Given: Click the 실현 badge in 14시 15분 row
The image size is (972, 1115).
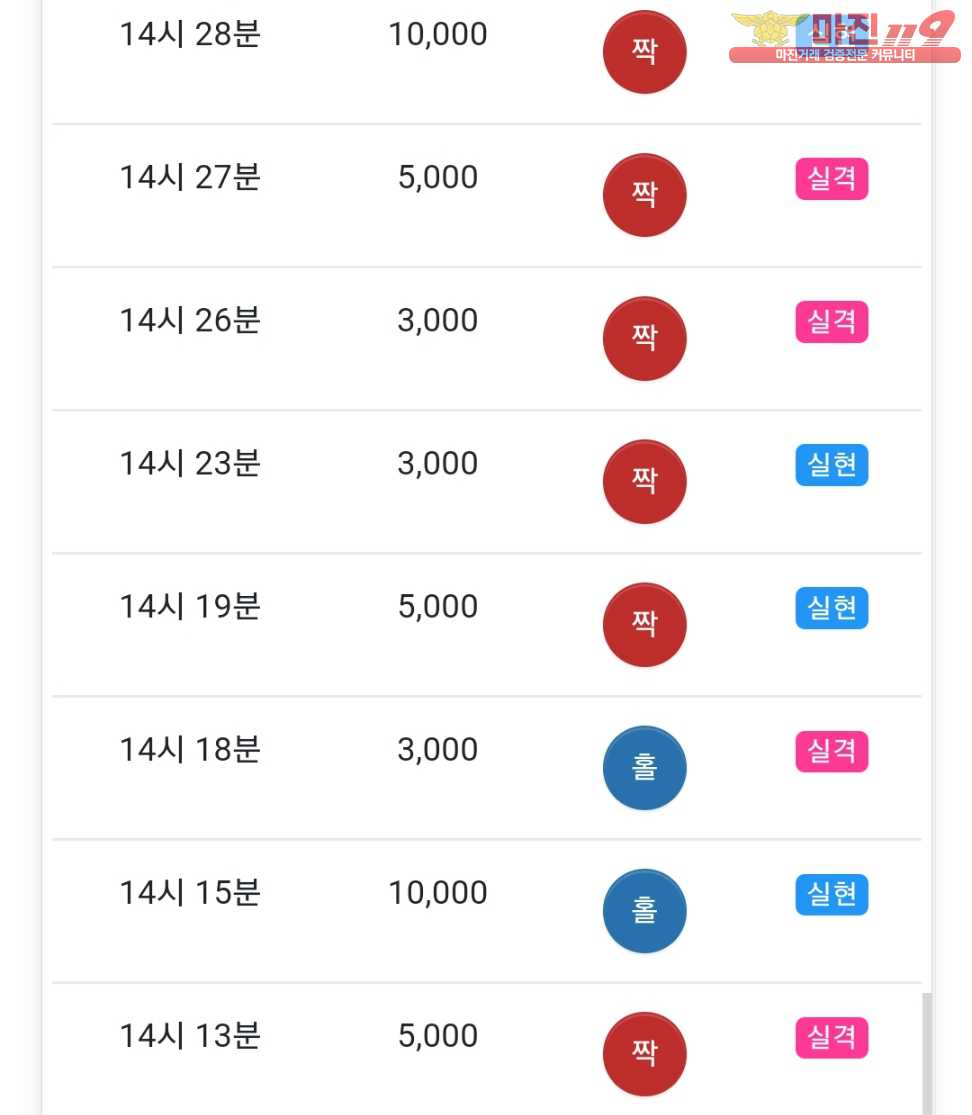Looking at the screenshot, I should point(831,894).
